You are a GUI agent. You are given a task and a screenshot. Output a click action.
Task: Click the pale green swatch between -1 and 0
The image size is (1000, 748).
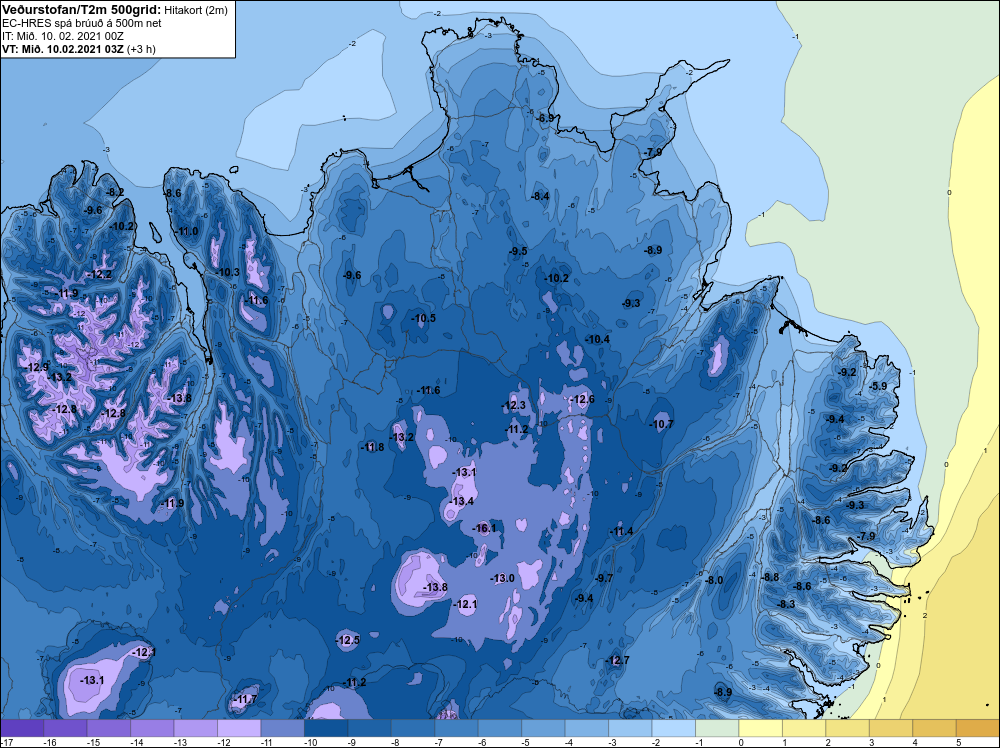[717, 728]
